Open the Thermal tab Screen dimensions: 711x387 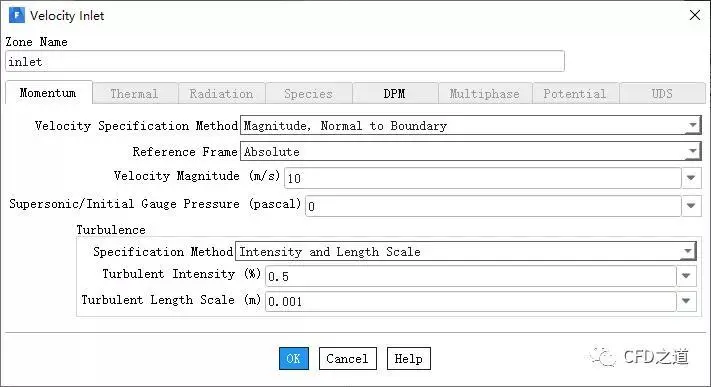[x=135, y=94]
